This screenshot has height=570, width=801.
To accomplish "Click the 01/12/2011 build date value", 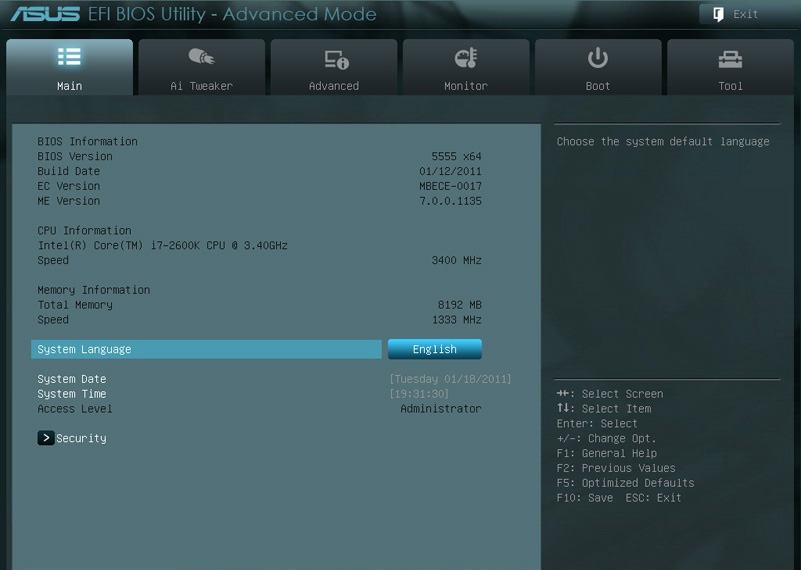I will [x=450, y=171].
